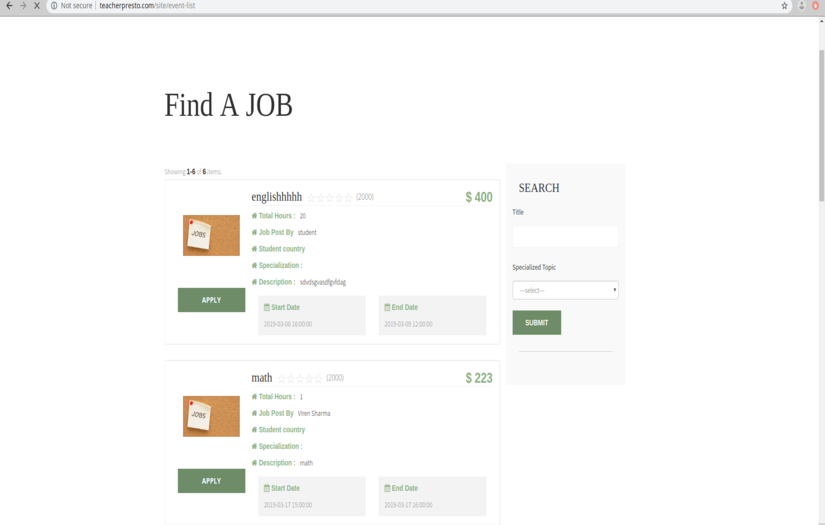This screenshot has height=525, width=825.
Task: Stop page loading with X button
Action: point(37,5)
